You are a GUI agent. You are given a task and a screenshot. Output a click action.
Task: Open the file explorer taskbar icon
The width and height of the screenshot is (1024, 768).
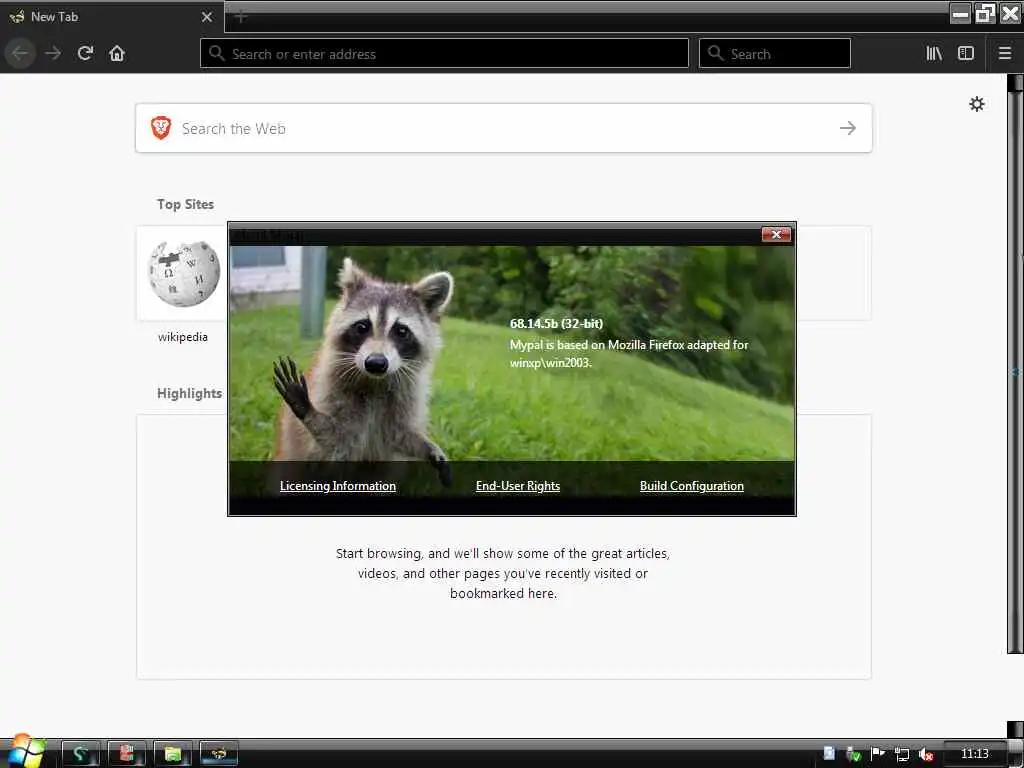pos(172,754)
